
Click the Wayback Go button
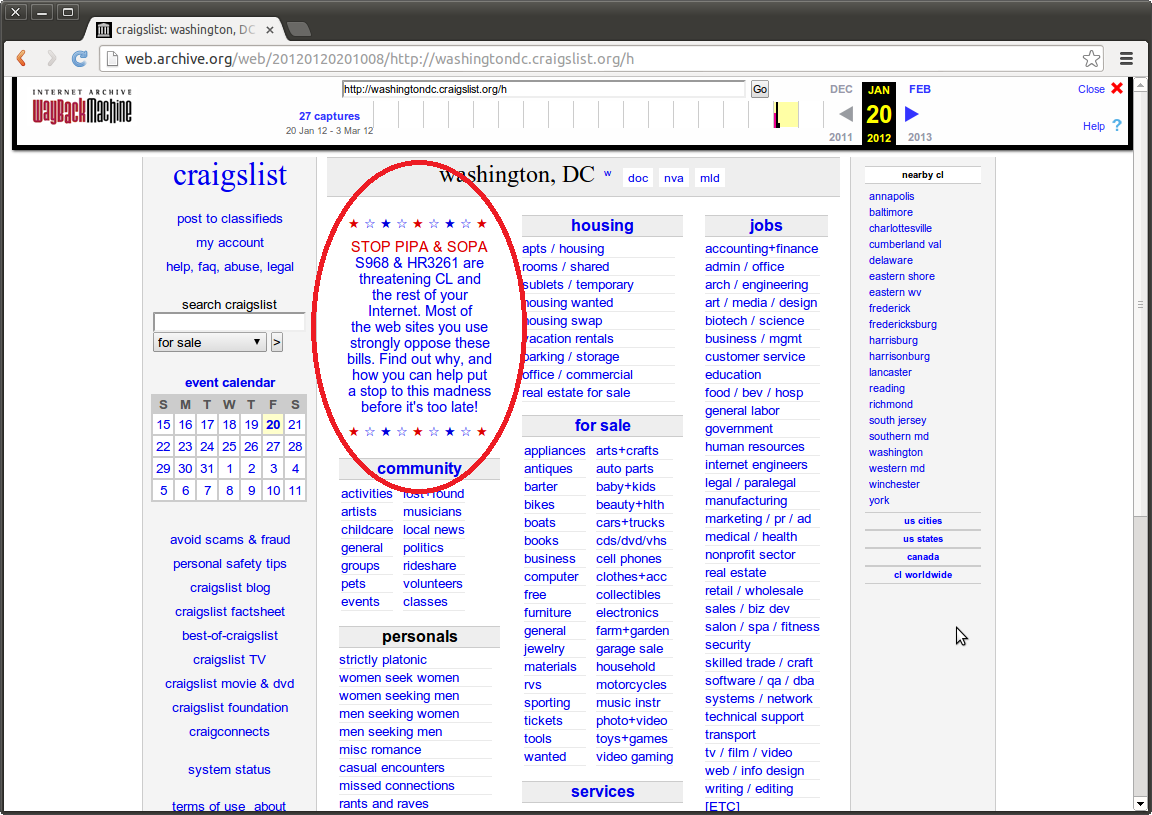click(760, 90)
